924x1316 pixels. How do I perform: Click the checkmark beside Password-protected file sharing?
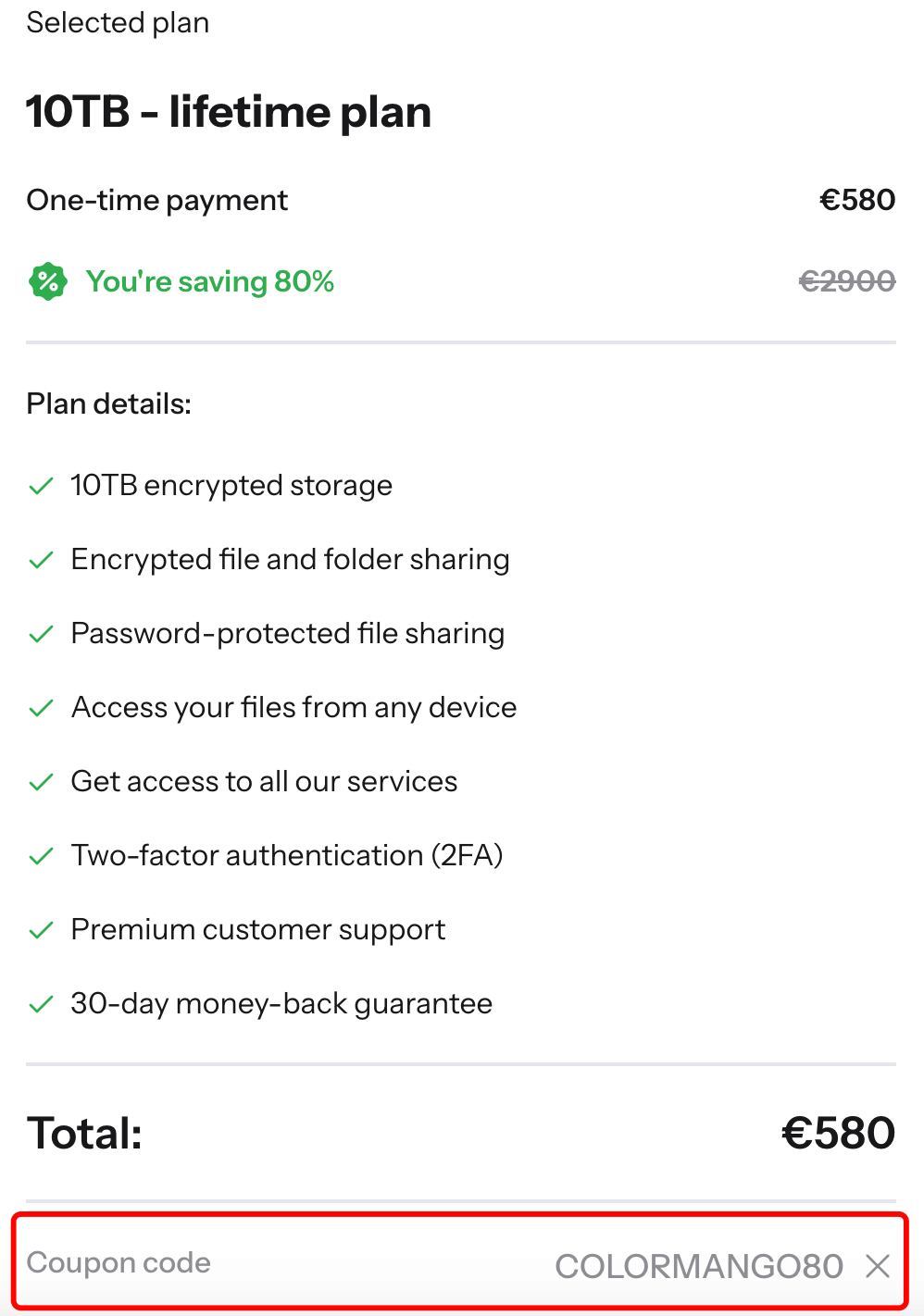point(41,633)
